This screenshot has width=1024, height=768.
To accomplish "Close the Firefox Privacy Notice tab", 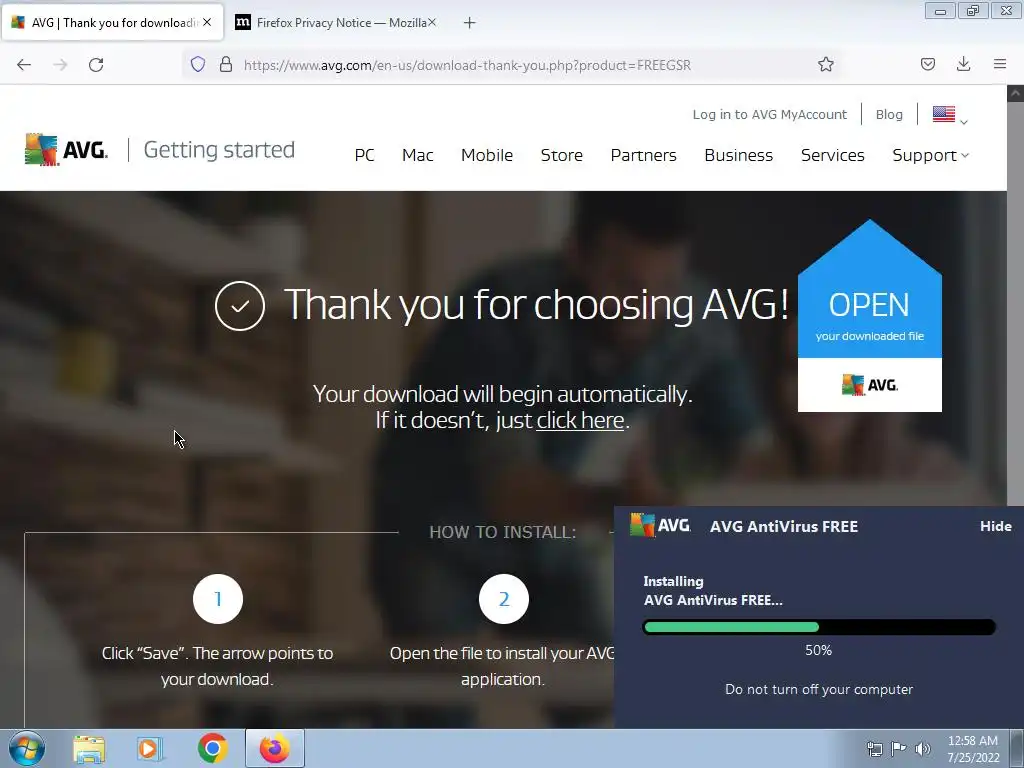I will coord(432,22).
